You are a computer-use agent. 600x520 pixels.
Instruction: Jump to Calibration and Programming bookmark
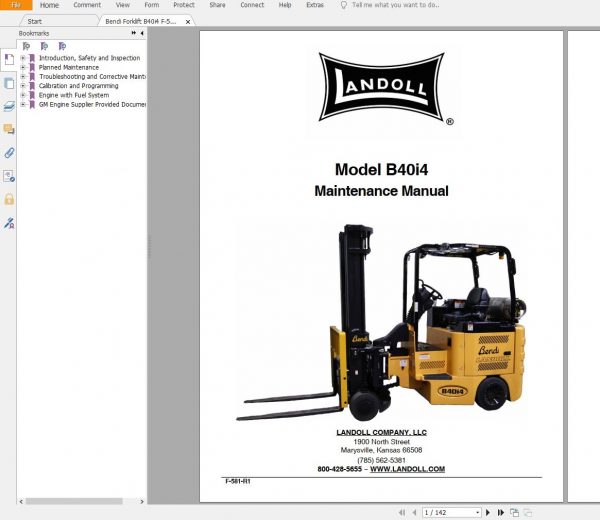[78, 86]
